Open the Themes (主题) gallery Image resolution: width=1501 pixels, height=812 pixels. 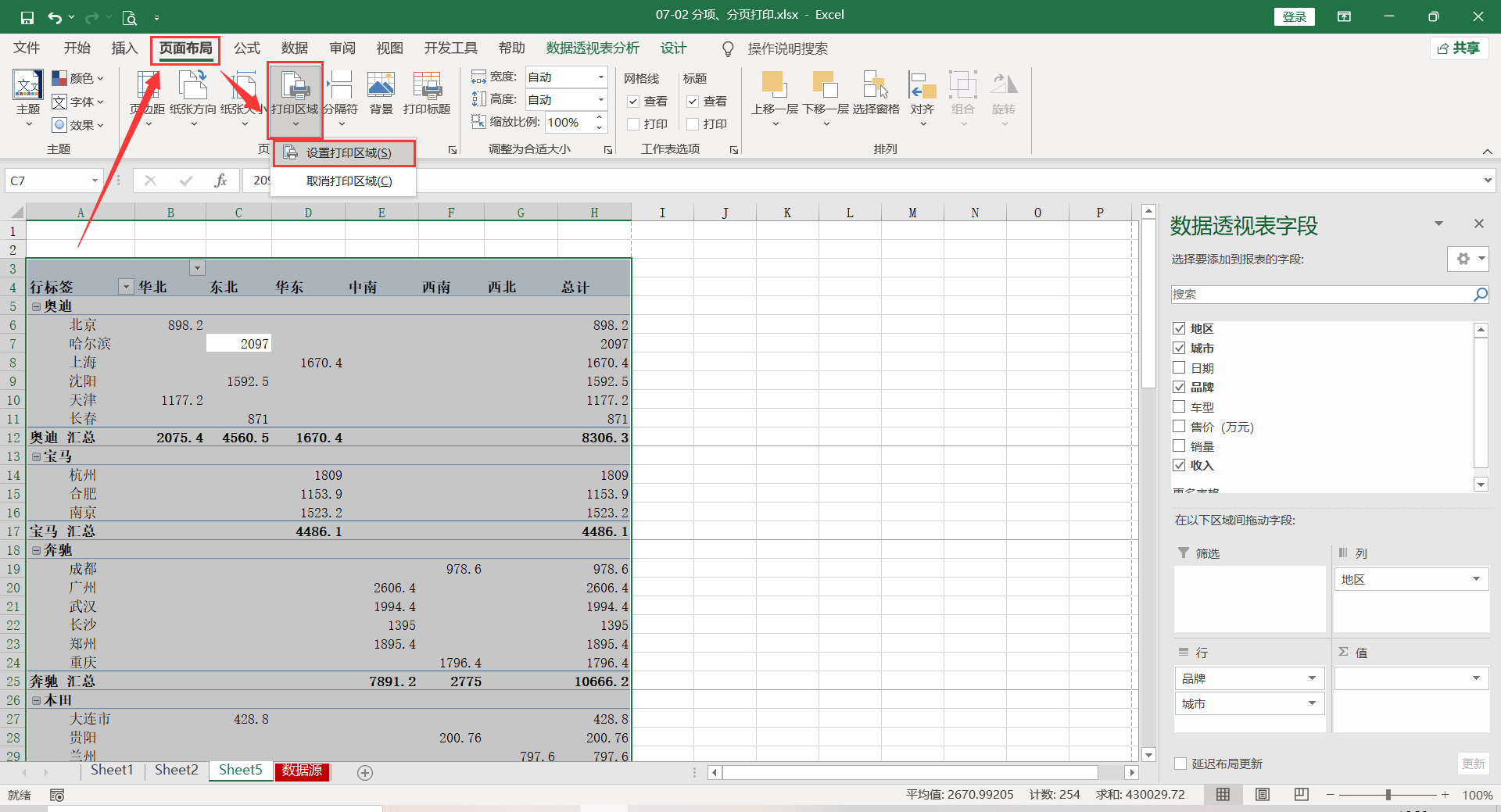[x=28, y=98]
